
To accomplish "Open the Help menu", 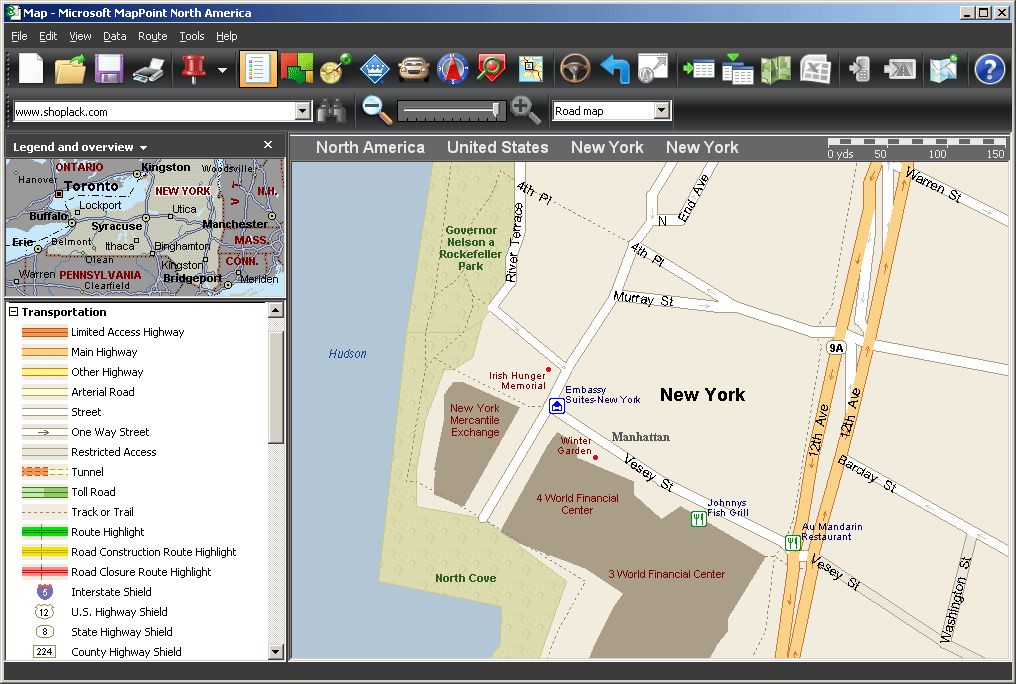I will (x=227, y=36).
